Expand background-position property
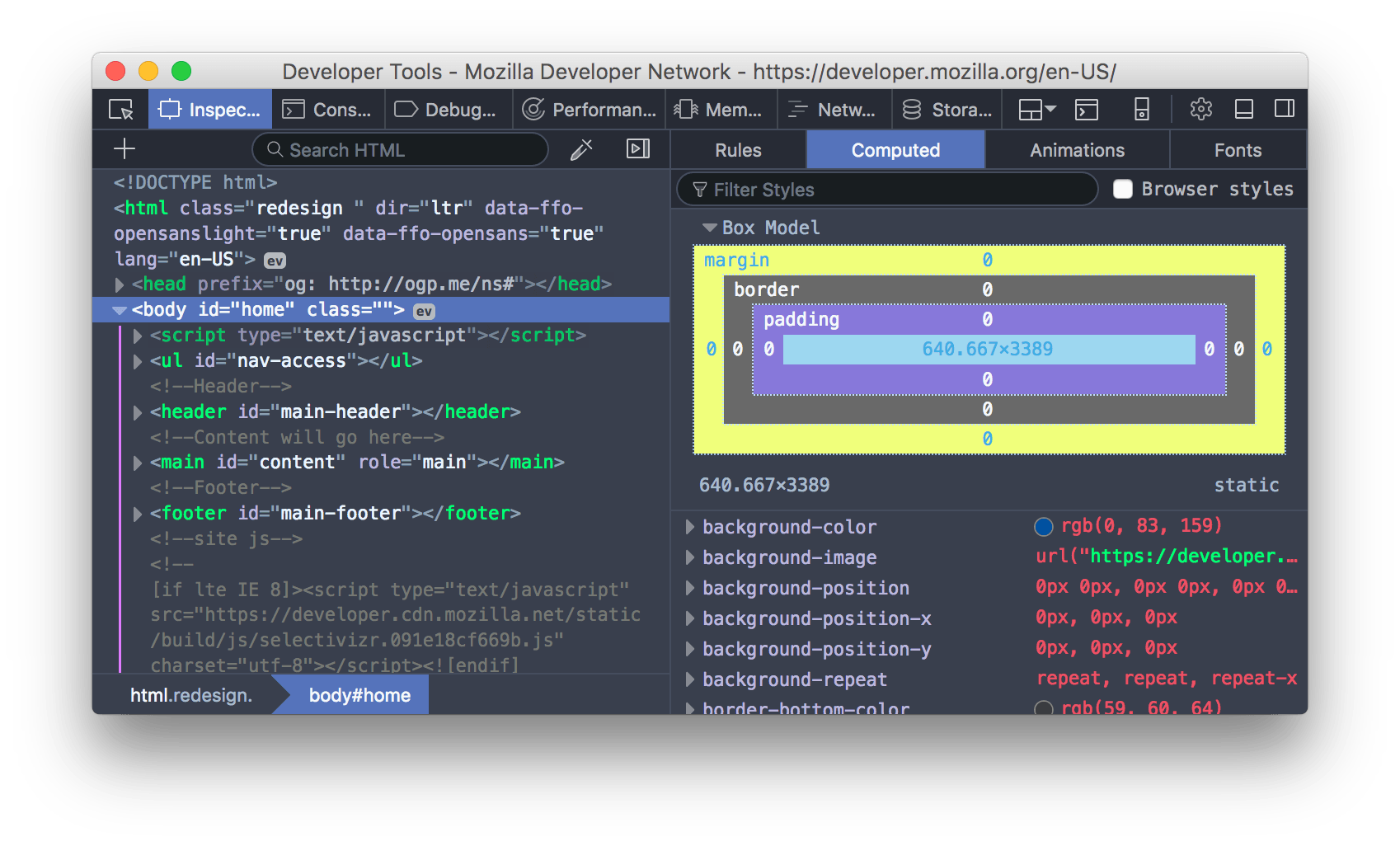 click(689, 588)
